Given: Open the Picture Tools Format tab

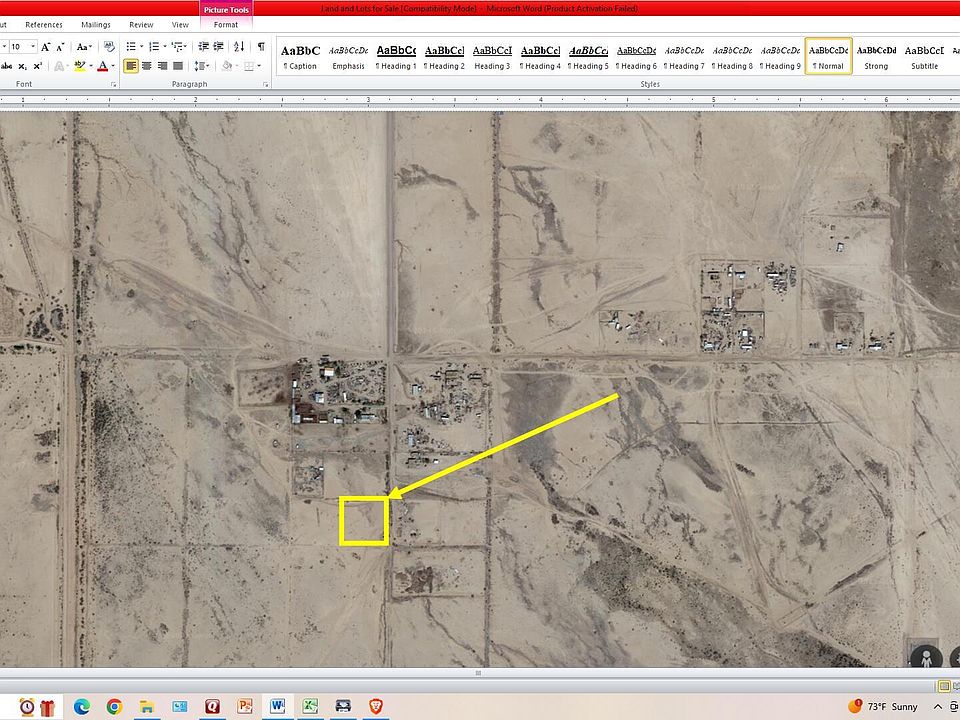Looking at the screenshot, I should tap(226, 24).
